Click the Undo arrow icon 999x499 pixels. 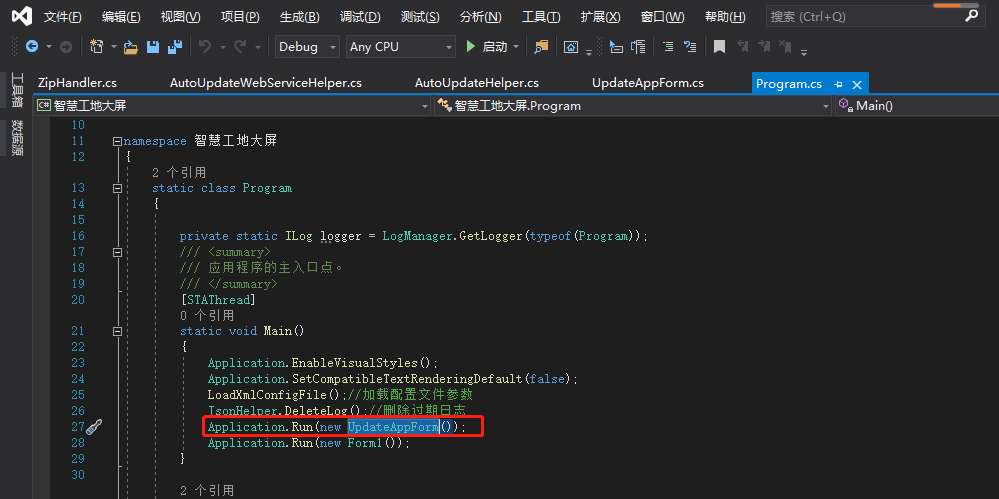coord(205,47)
